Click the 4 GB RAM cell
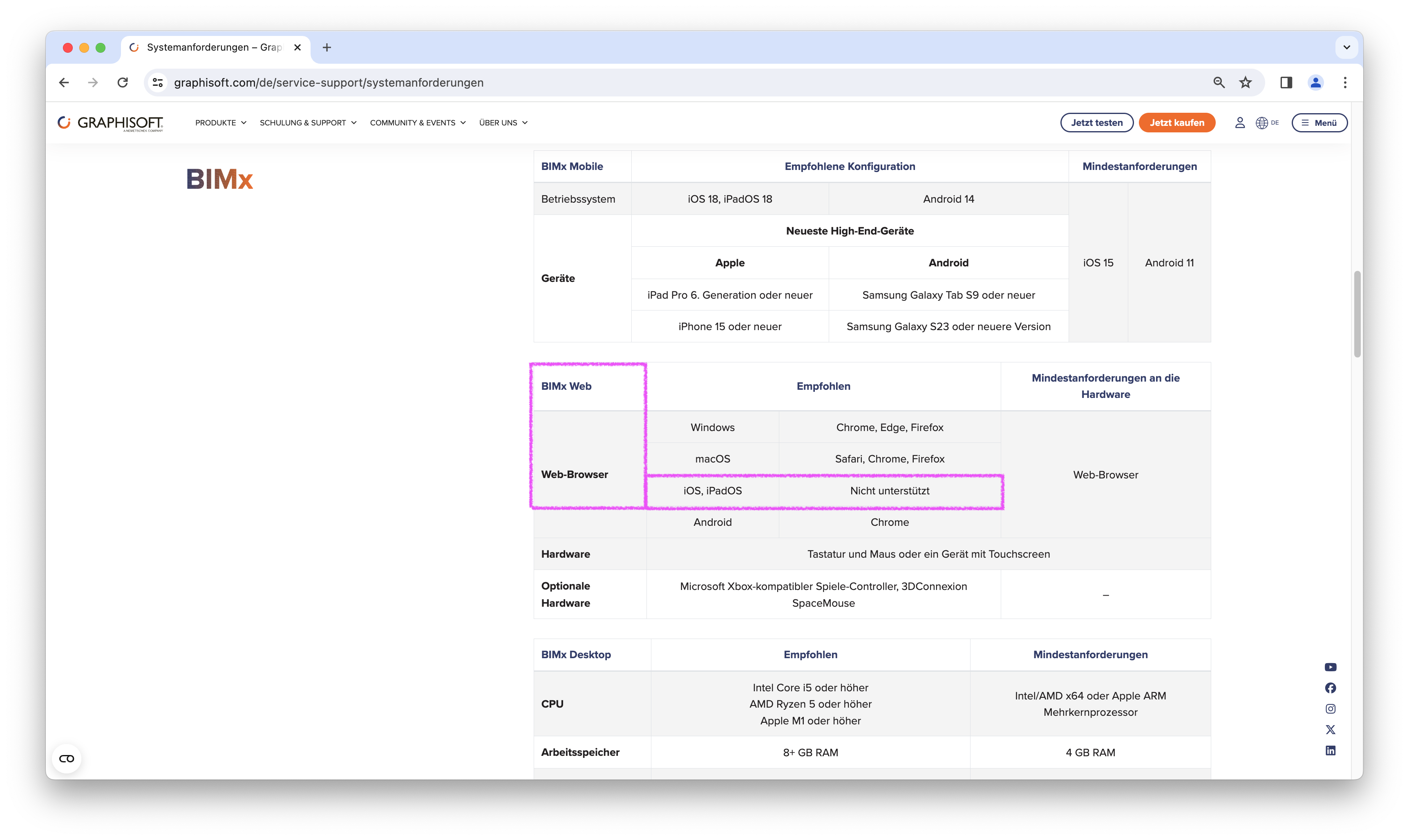1409x840 pixels. [1090, 752]
